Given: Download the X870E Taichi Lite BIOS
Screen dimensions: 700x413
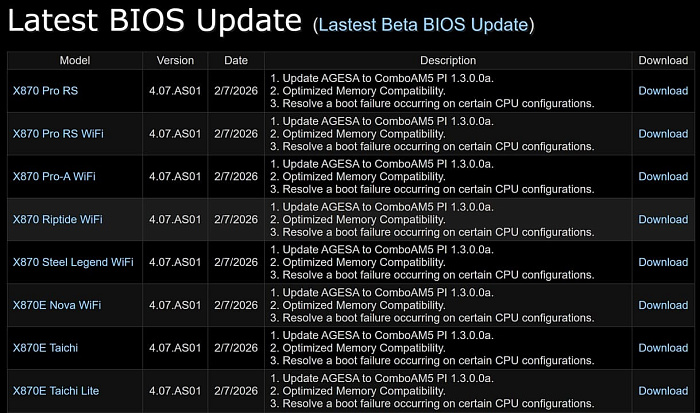Looking at the screenshot, I should (663, 391).
